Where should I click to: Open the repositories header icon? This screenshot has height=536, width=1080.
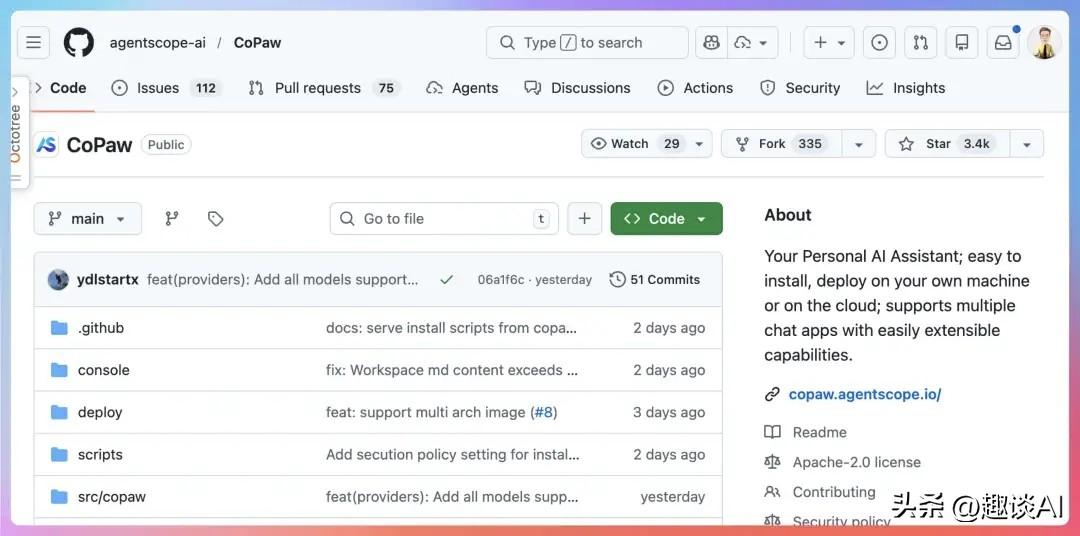pos(962,43)
